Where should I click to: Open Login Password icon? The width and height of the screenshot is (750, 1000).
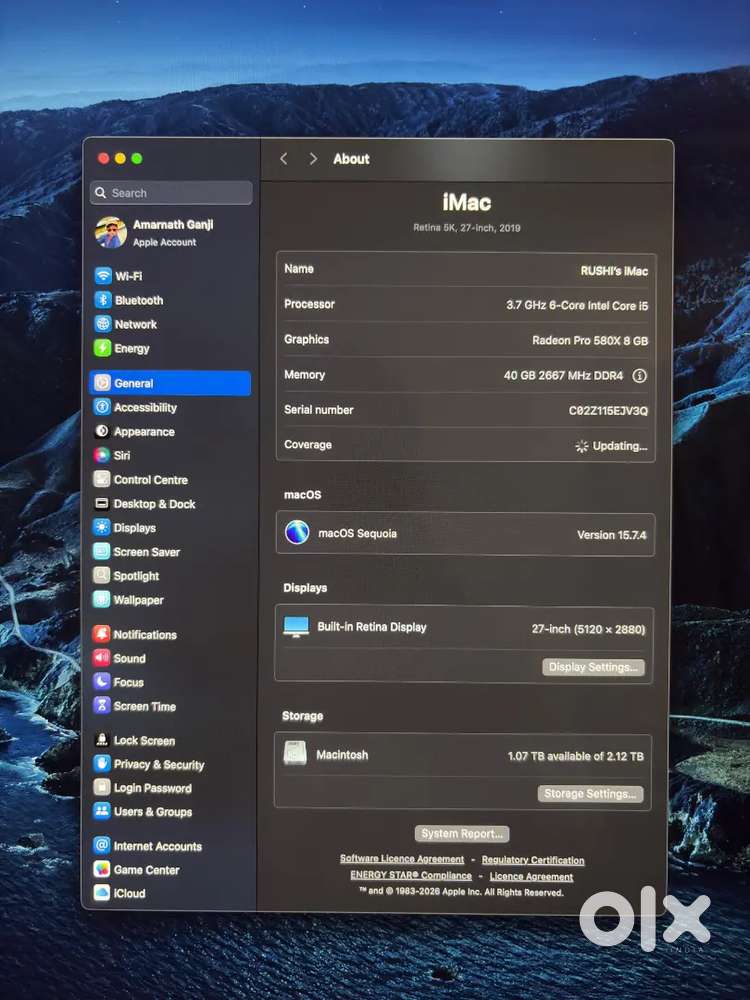point(101,787)
